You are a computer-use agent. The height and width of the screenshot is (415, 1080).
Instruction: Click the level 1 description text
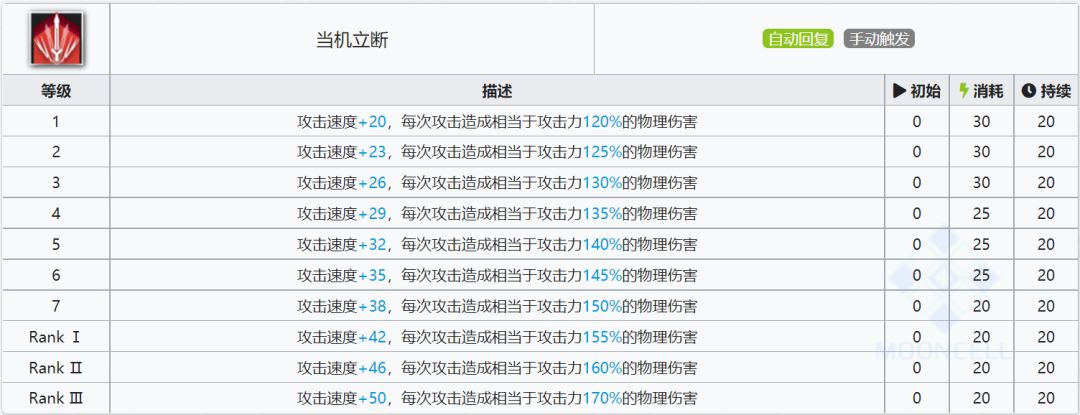coord(497,122)
